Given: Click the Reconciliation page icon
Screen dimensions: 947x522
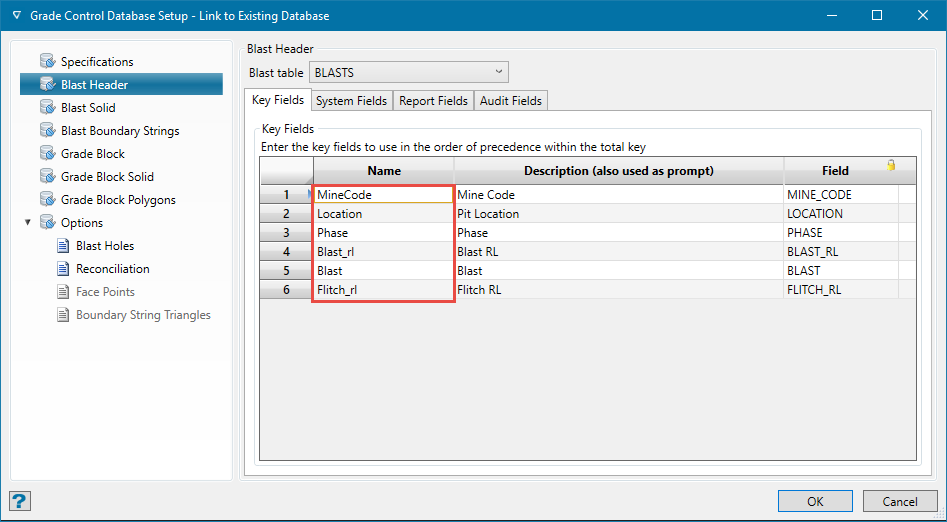Looking at the screenshot, I should pyautogui.click(x=62, y=269).
